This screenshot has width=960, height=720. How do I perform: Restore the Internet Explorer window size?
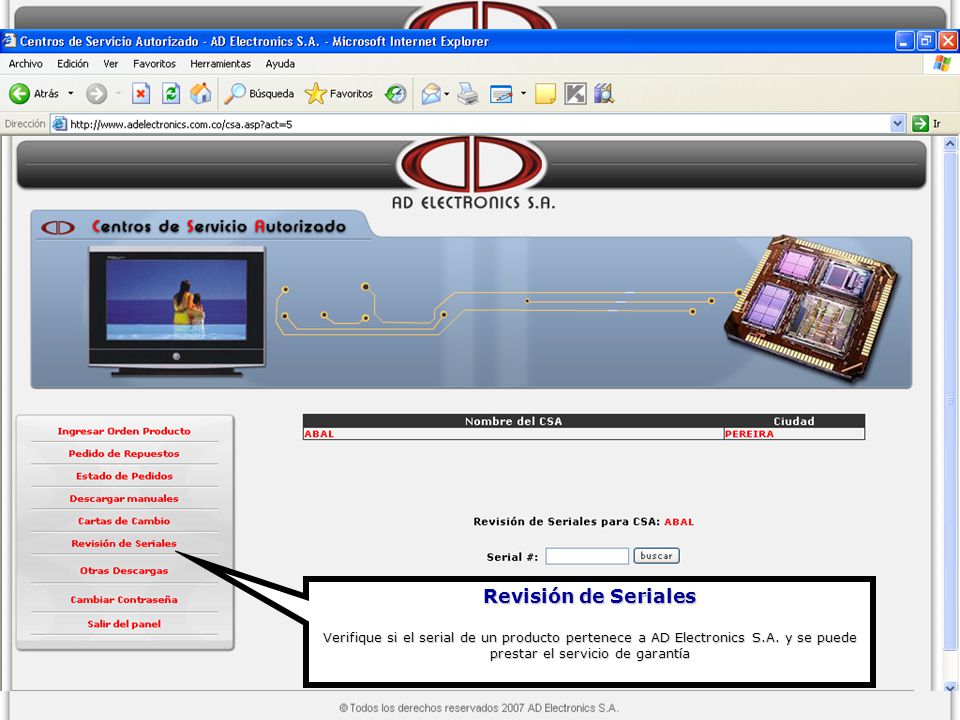point(926,41)
